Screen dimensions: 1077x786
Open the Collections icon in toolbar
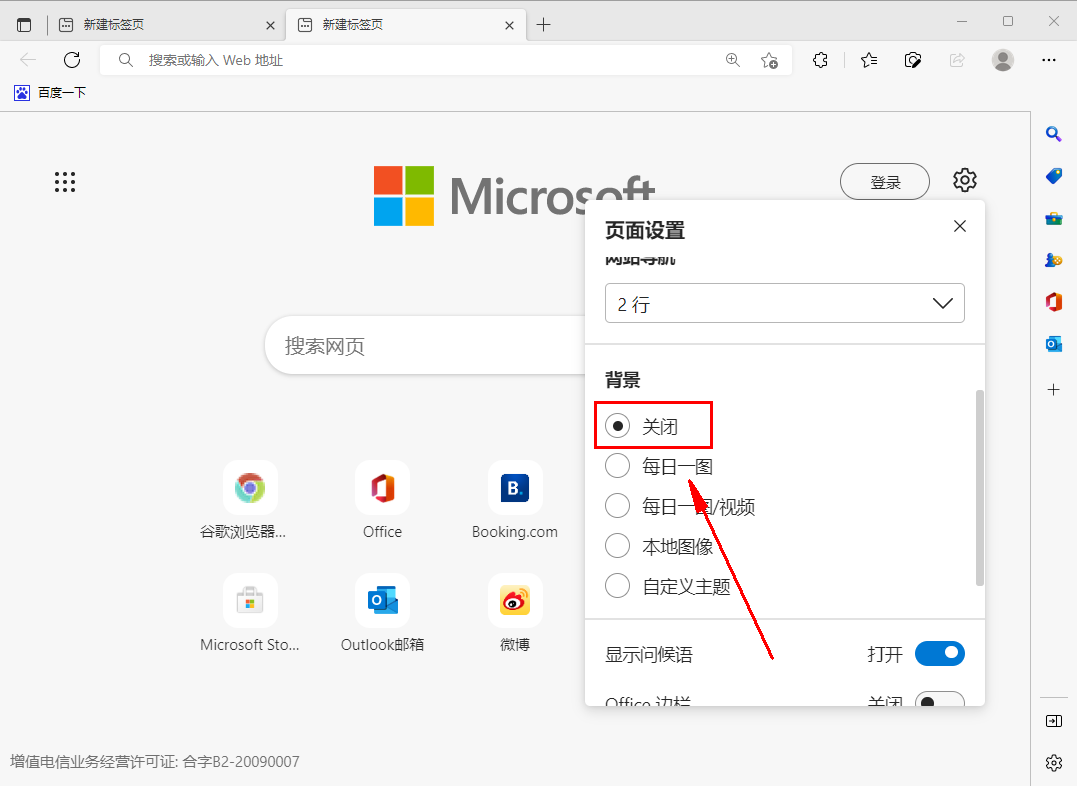click(x=912, y=60)
